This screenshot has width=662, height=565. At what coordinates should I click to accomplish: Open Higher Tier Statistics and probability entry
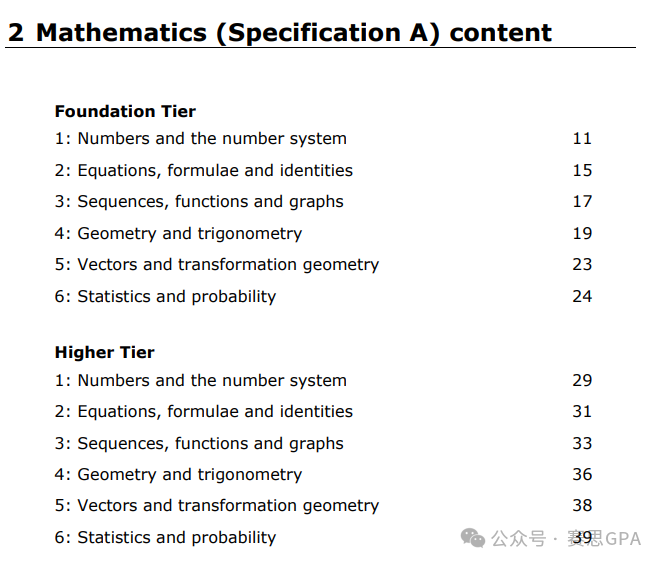point(165,537)
